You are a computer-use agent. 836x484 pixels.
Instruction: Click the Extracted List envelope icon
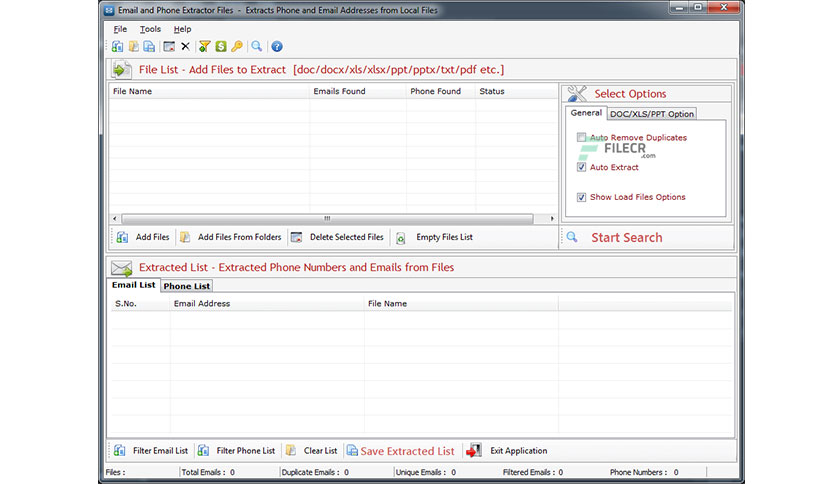(122, 268)
